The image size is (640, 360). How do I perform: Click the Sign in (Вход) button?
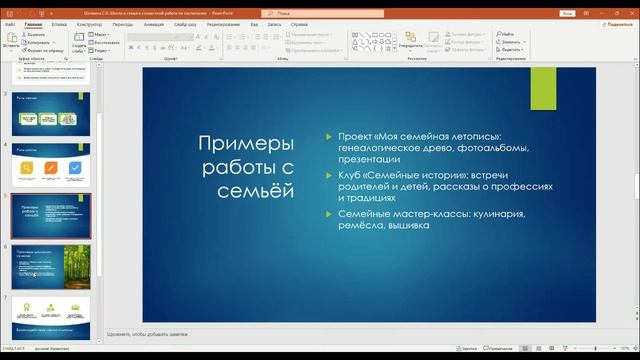click(567, 13)
